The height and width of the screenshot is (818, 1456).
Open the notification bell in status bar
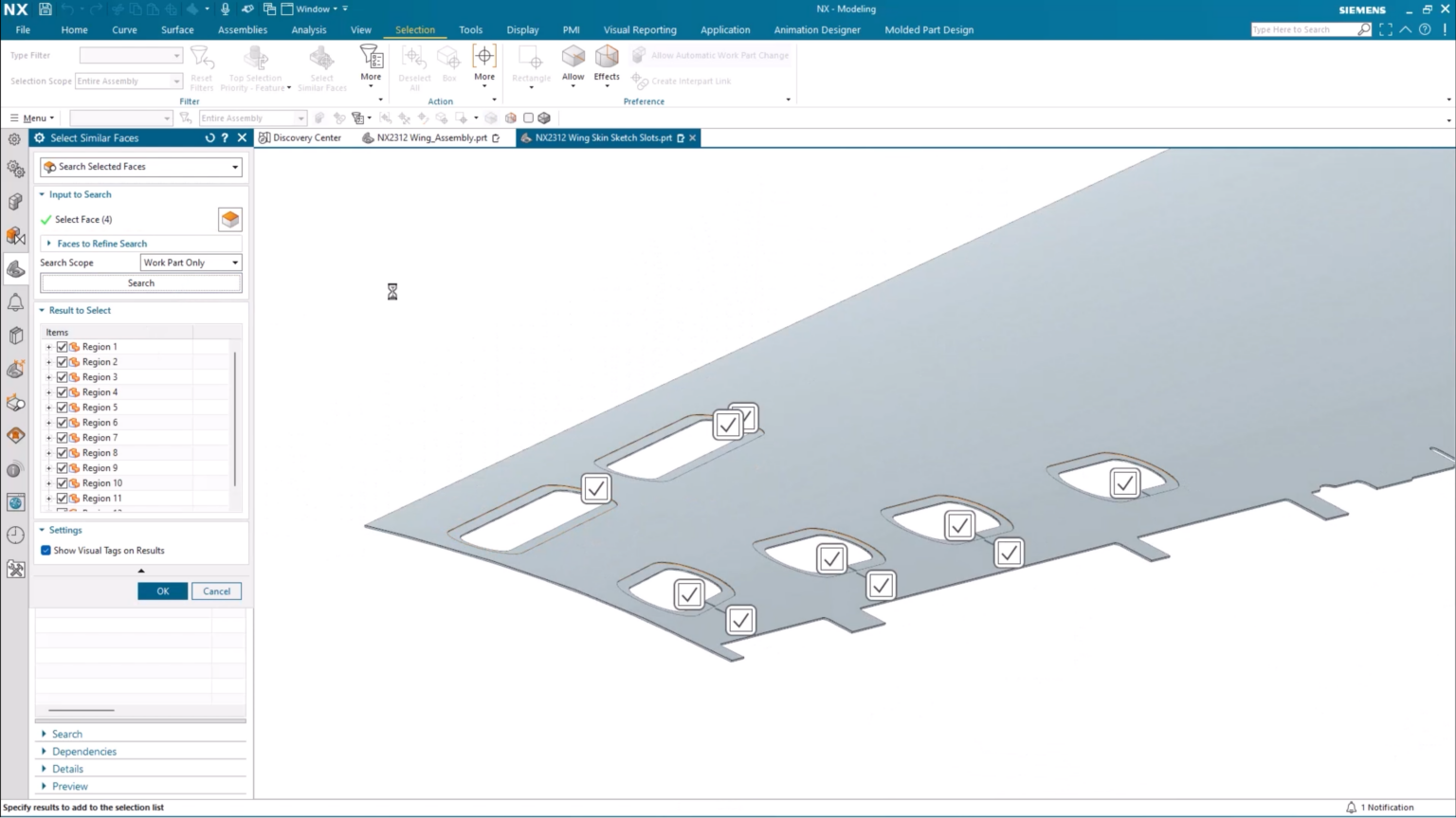[x=1351, y=808]
